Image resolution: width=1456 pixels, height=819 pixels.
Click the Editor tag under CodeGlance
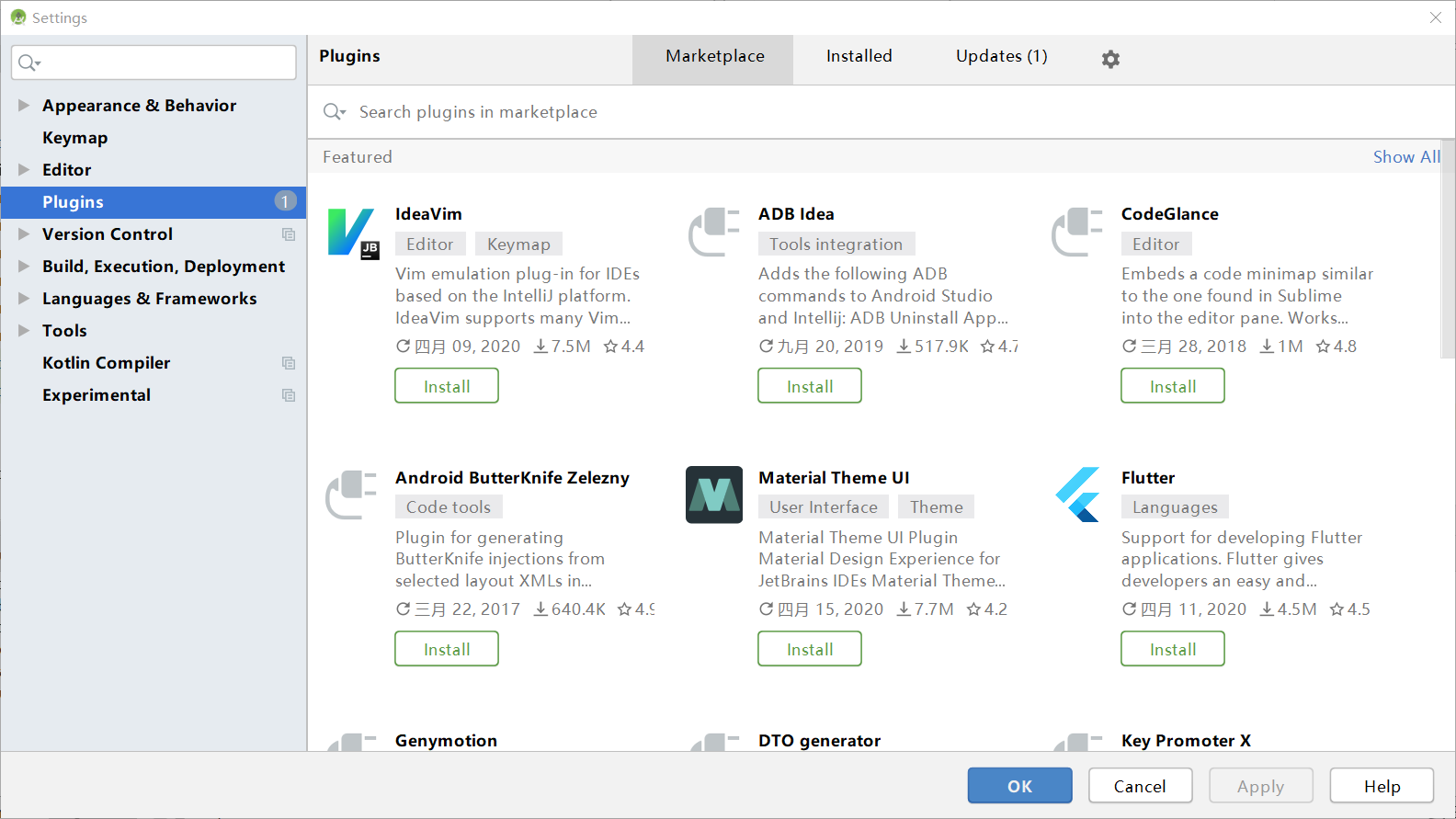point(1156,245)
